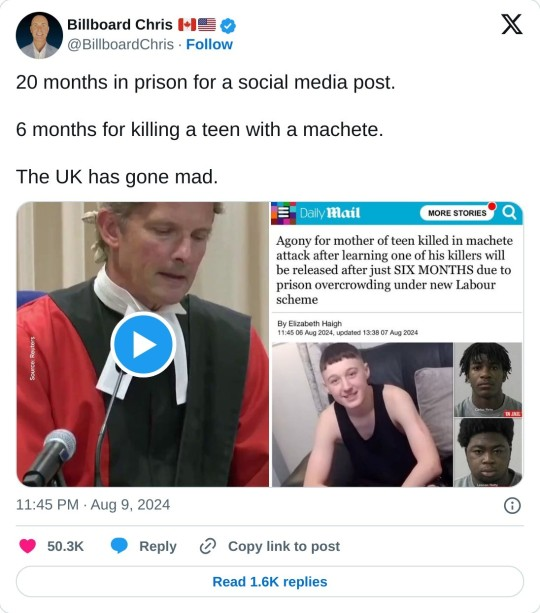Click the MORE STORIES pill

[457, 213]
